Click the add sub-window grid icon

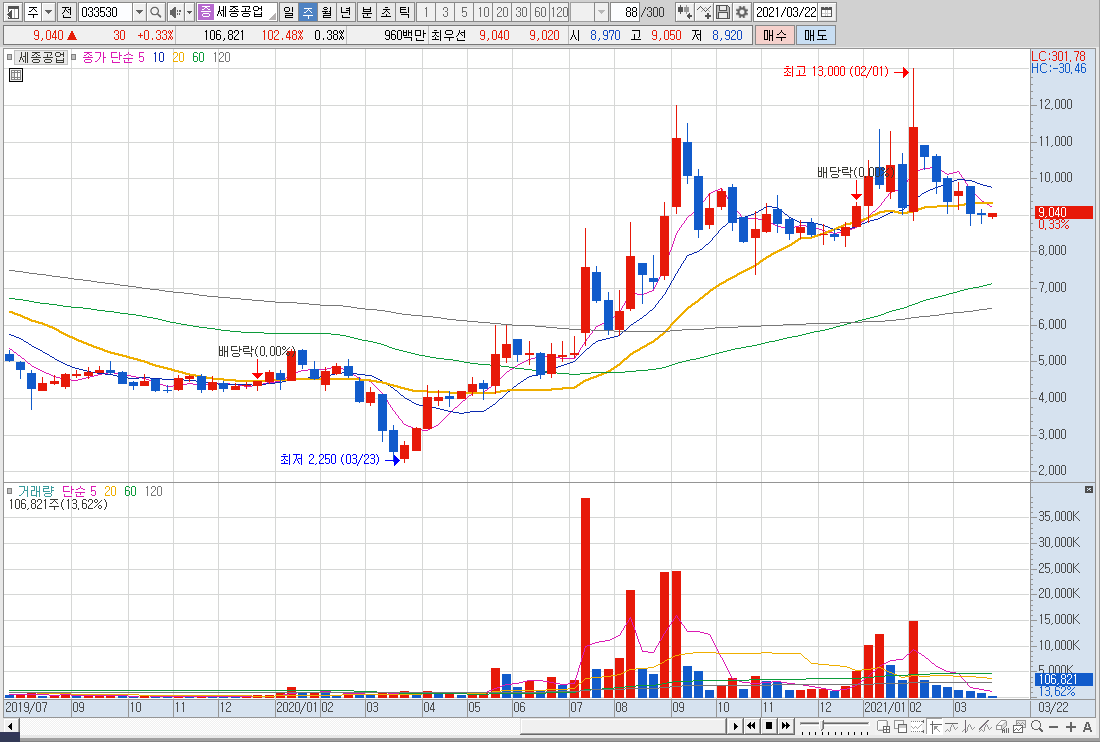tap(883, 727)
